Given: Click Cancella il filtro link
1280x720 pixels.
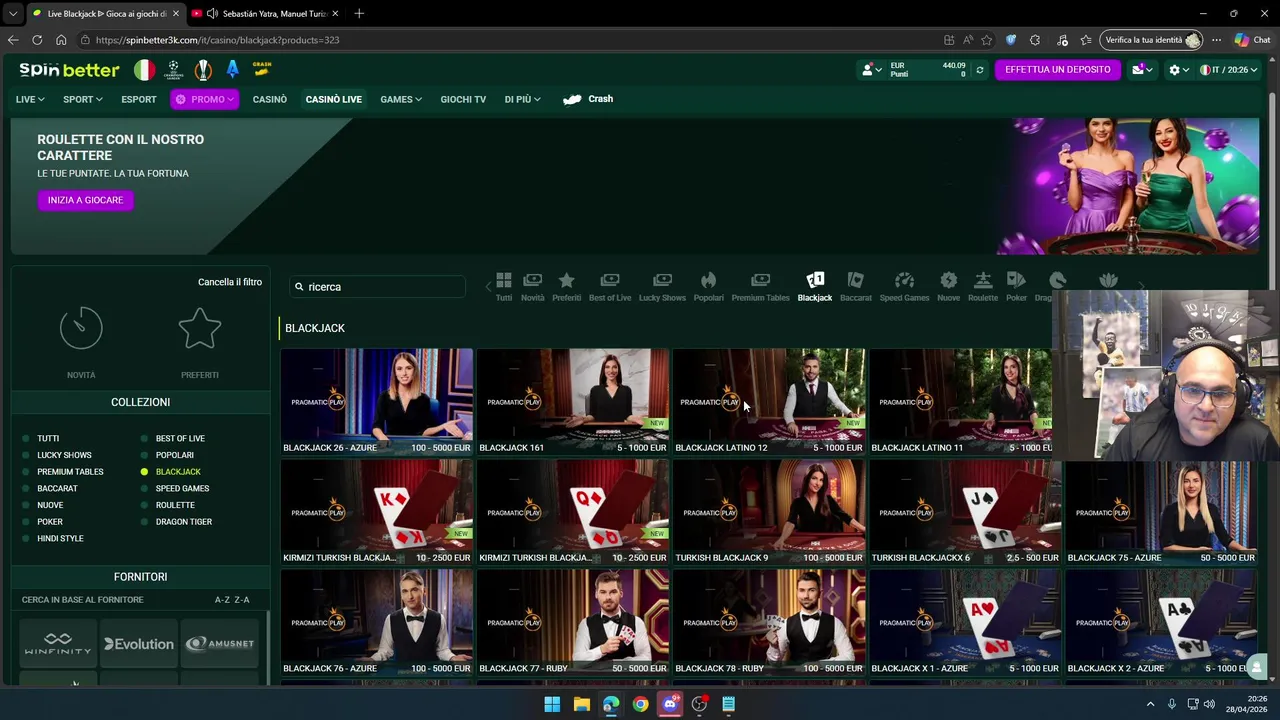Looking at the screenshot, I should pos(230,282).
